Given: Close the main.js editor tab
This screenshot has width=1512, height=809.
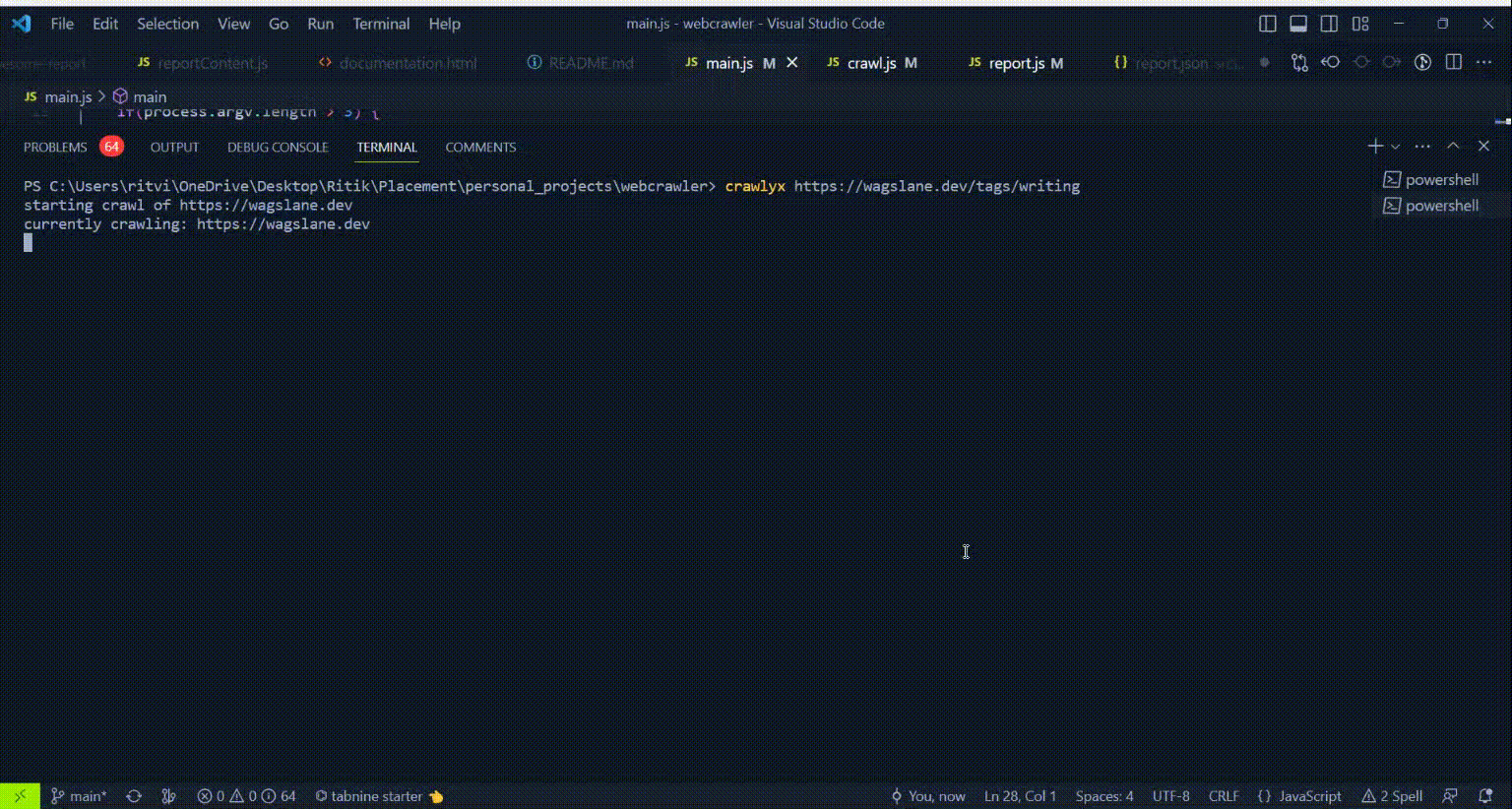Looking at the screenshot, I should coord(792,62).
